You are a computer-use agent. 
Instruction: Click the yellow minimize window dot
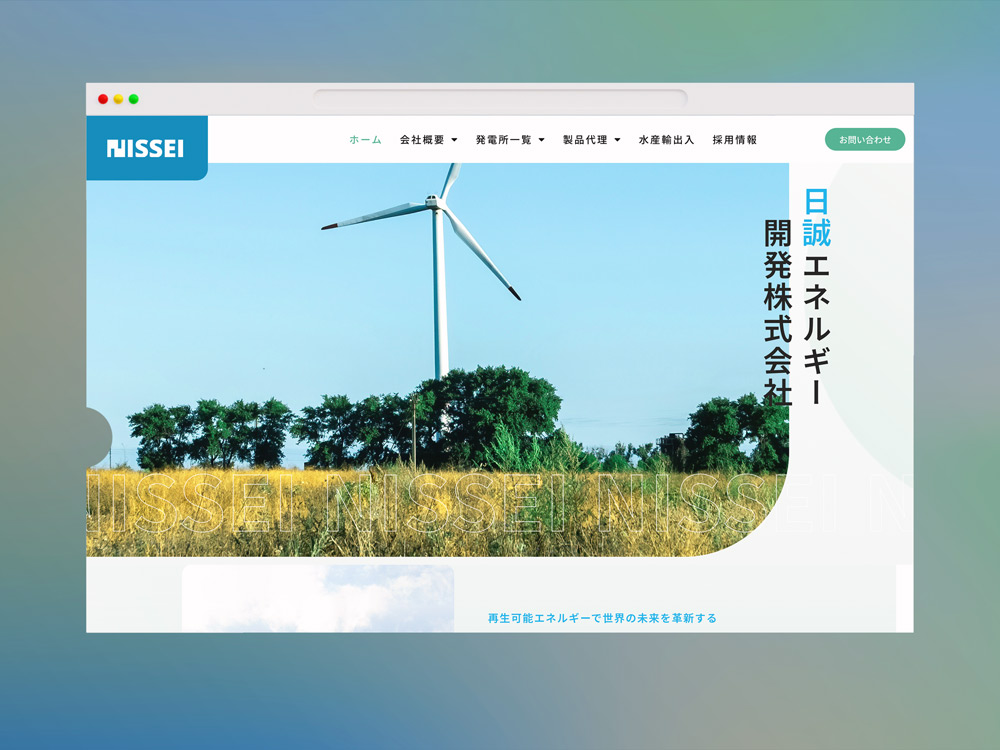pos(118,99)
